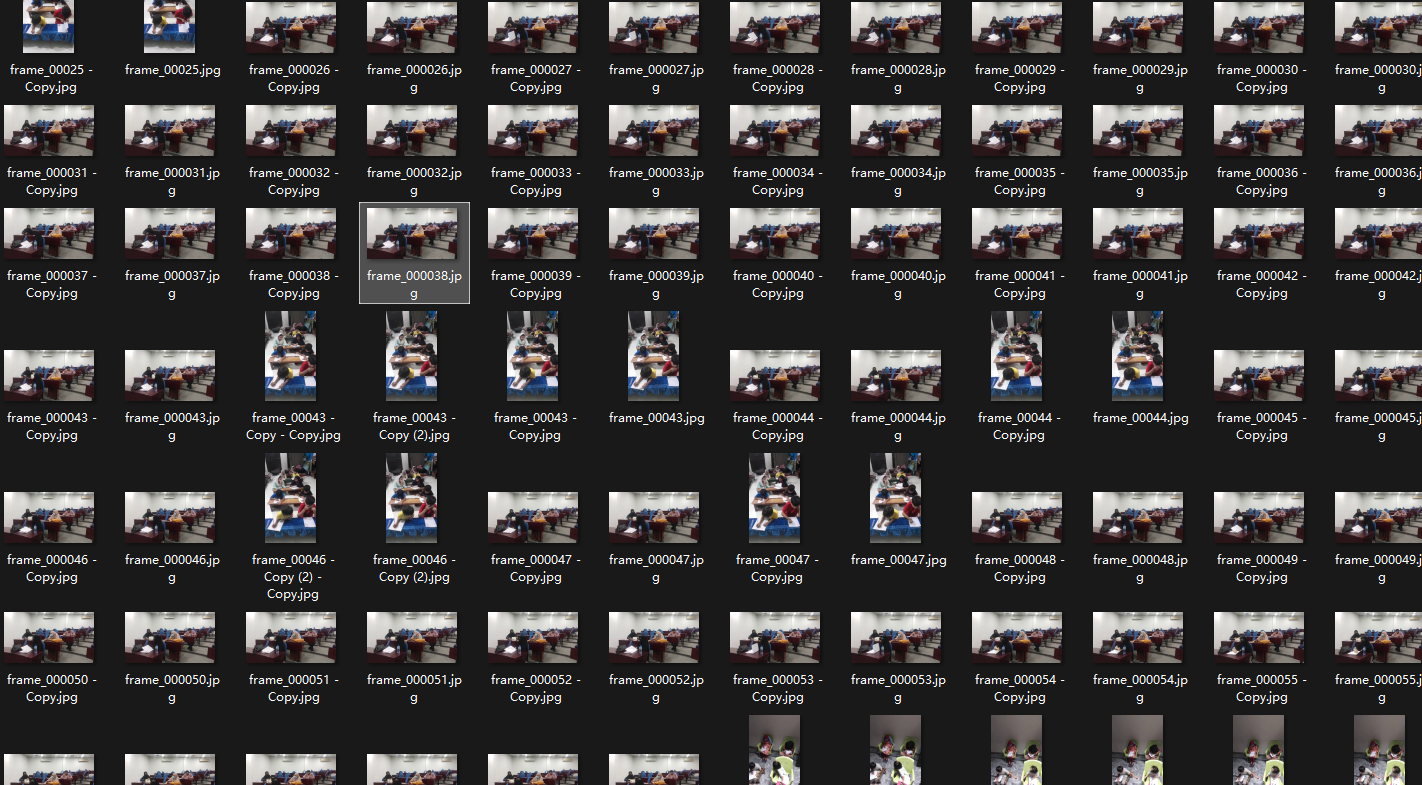This screenshot has height=785, width=1422.
Task: Click the file name frame_000050.jpg
Action: 172,689
